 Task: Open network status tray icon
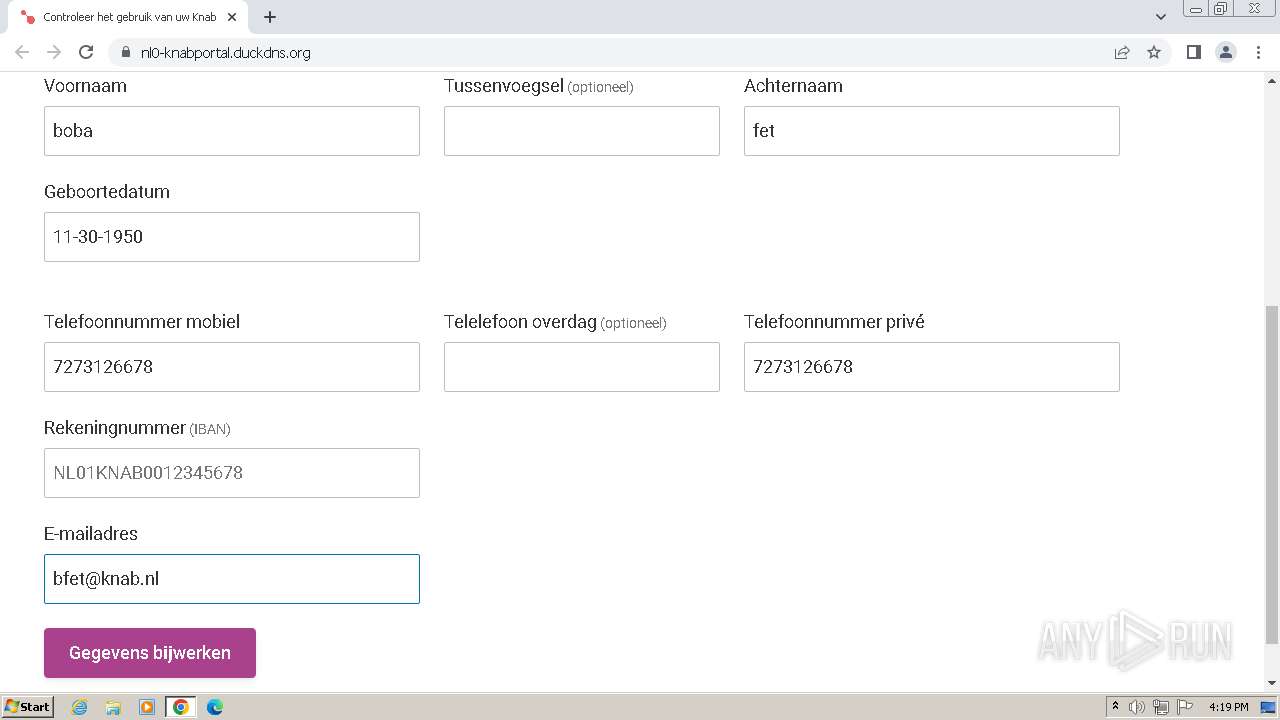pos(1161,707)
